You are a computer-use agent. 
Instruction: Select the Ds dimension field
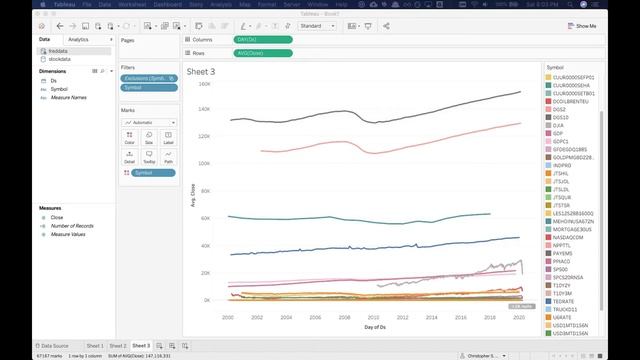53,81
